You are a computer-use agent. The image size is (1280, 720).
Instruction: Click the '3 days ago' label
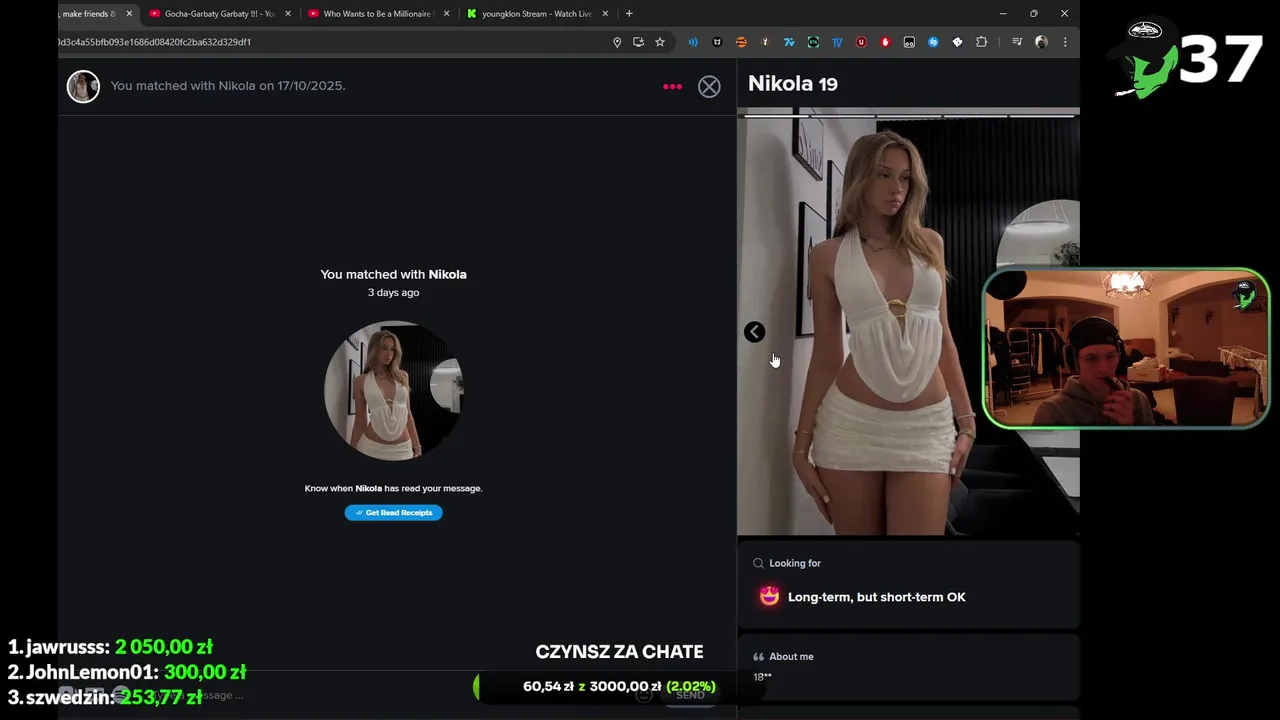click(393, 293)
